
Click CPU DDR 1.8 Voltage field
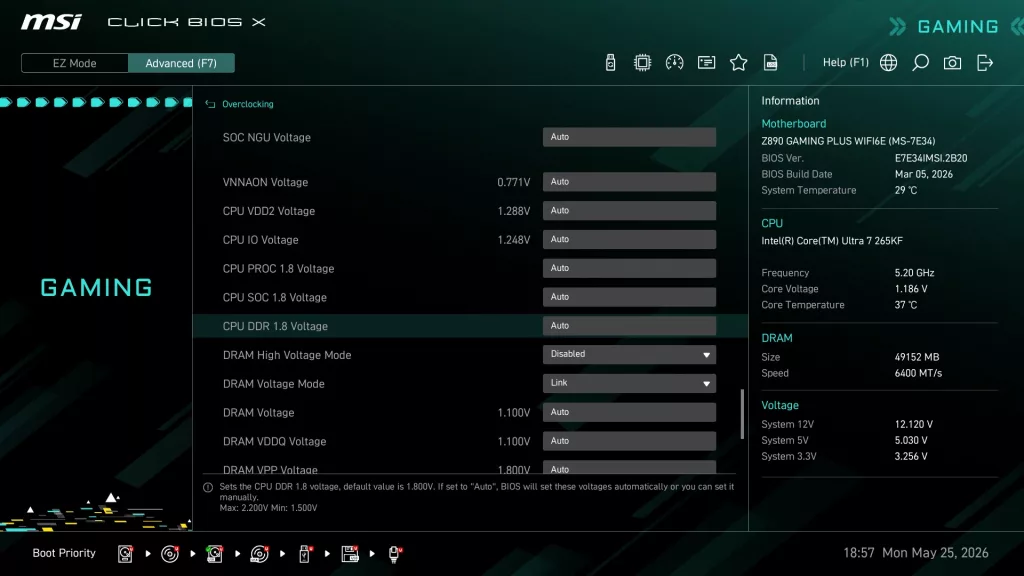(629, 326)
